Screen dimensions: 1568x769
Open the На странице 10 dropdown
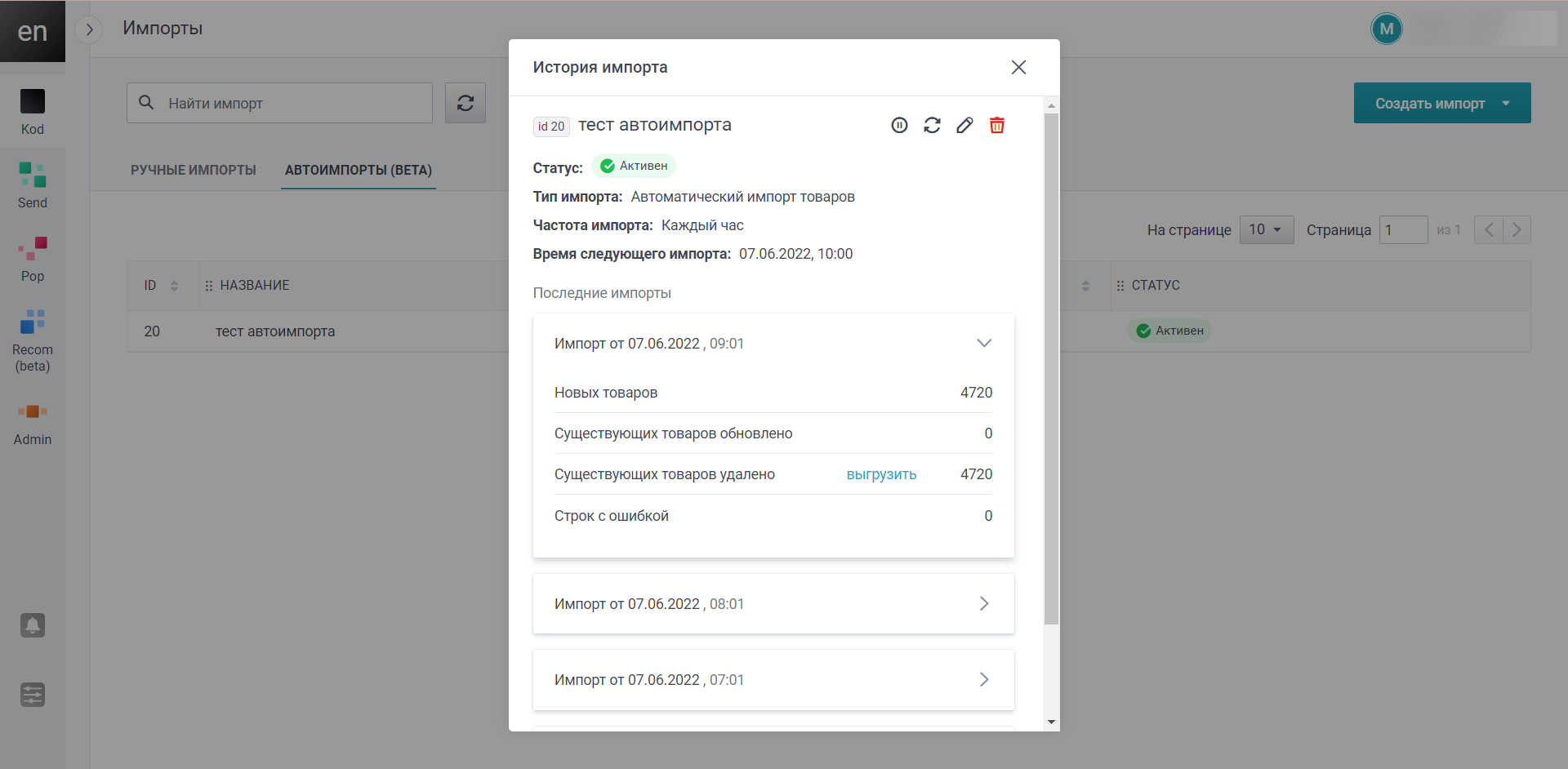coord(1267,229)
